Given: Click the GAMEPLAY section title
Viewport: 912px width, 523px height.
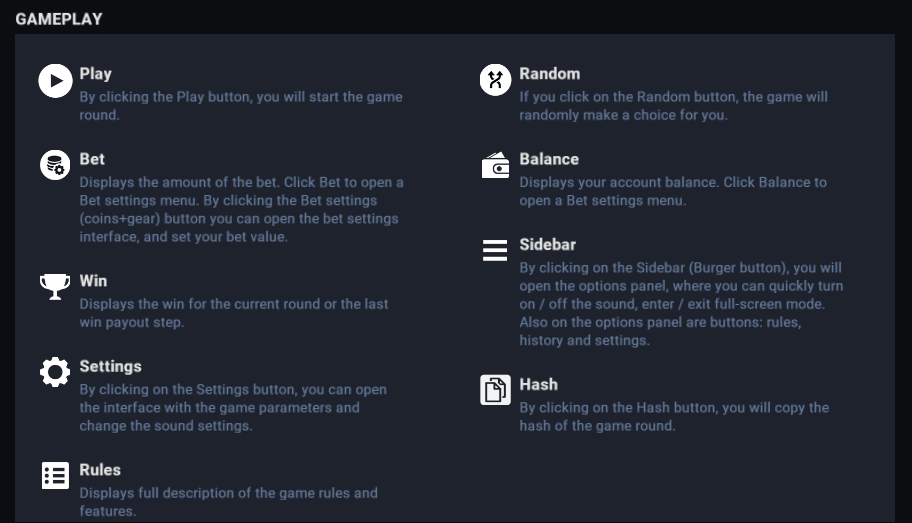Looking at the screenshot, I should point(59,19).
